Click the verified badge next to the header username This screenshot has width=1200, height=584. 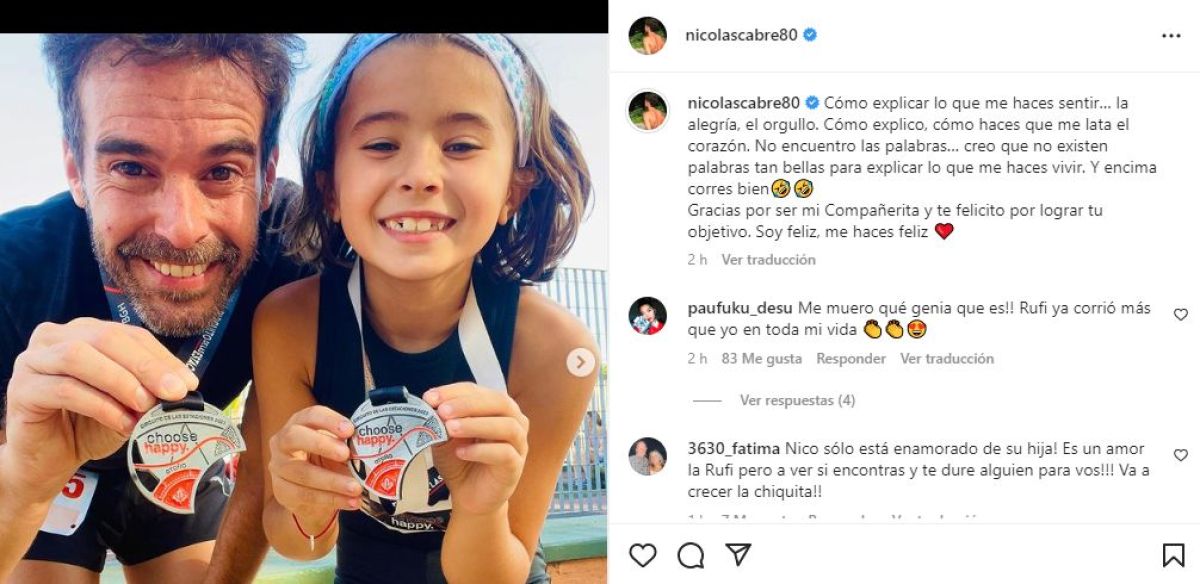coord(810,34)
